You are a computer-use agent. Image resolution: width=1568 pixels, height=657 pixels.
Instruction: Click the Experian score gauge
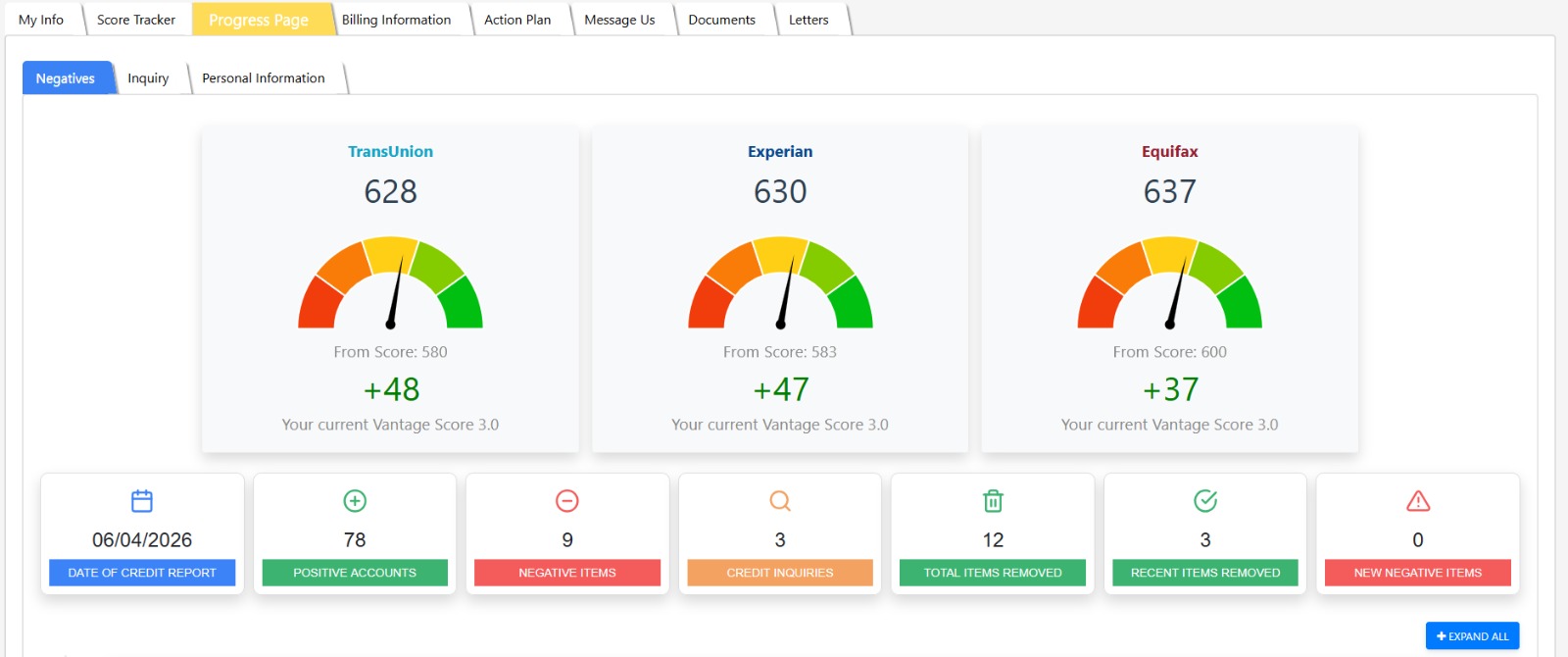click(x=780, y=282)
